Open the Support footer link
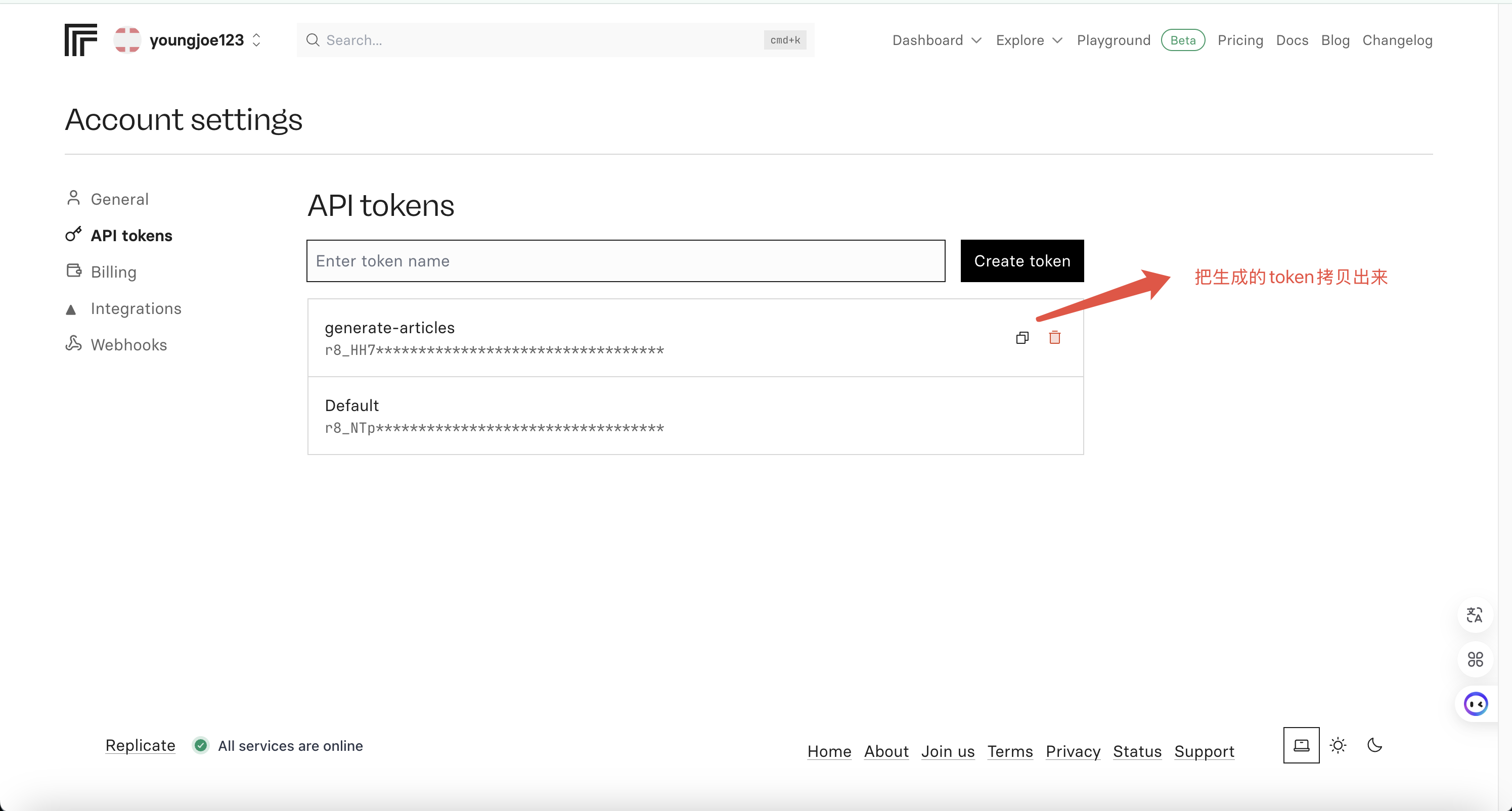Image resolution: width=1512 pixels, height=811 pixels. click(x=1204, y=751)
